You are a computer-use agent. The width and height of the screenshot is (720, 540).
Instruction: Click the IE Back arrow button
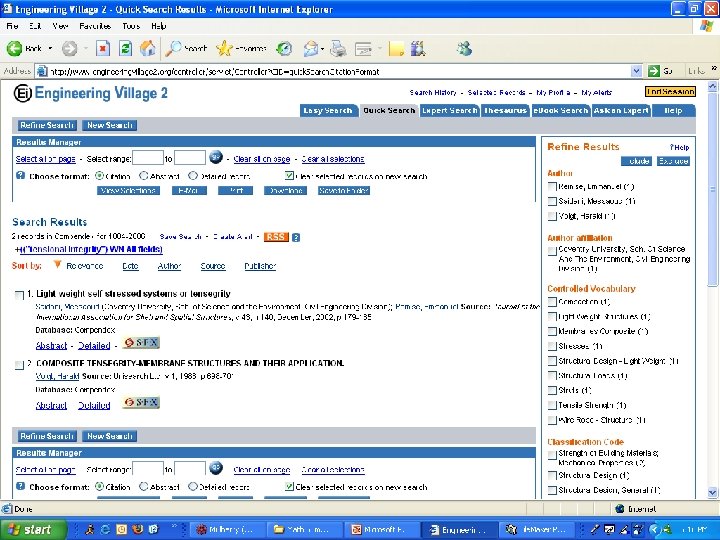(x=15, y=48)
